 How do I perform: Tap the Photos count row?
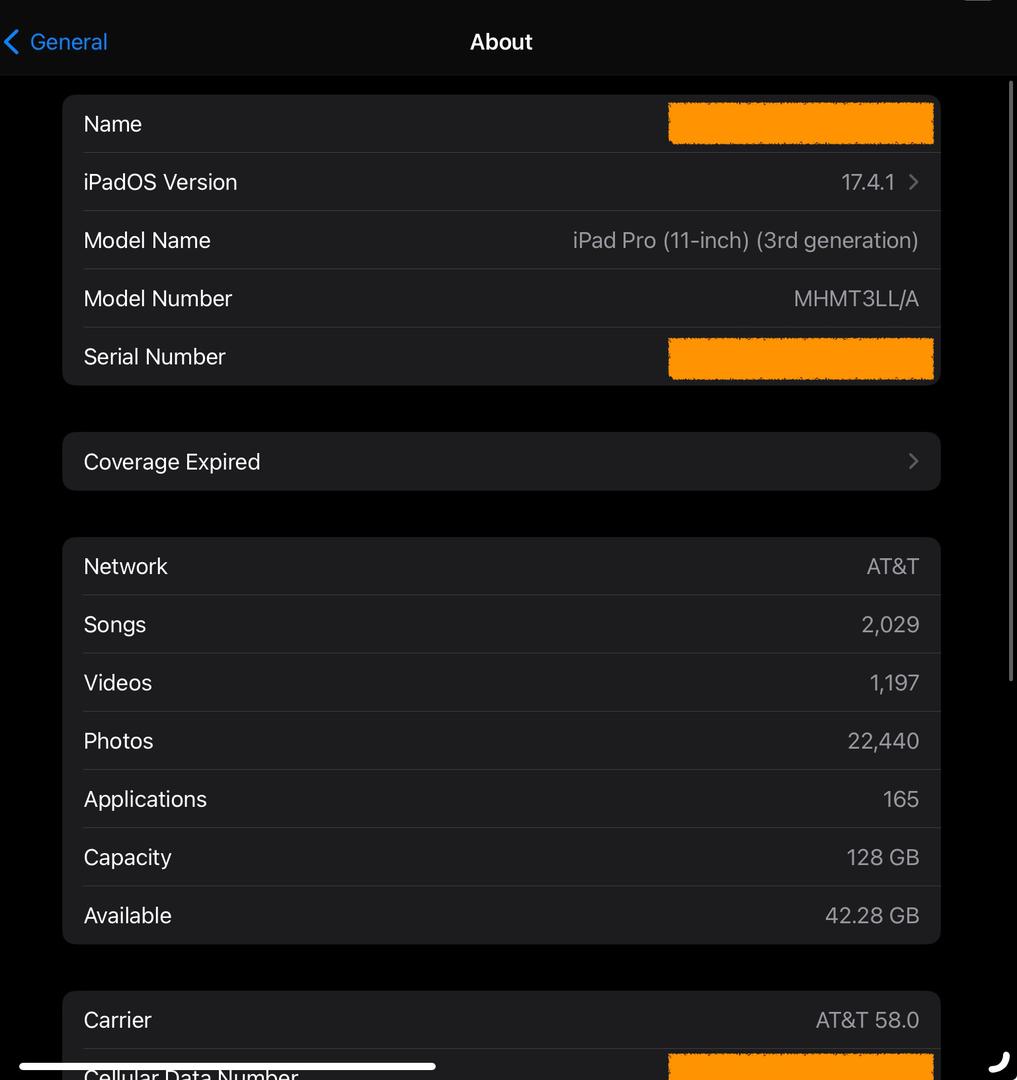pos(500,741)
